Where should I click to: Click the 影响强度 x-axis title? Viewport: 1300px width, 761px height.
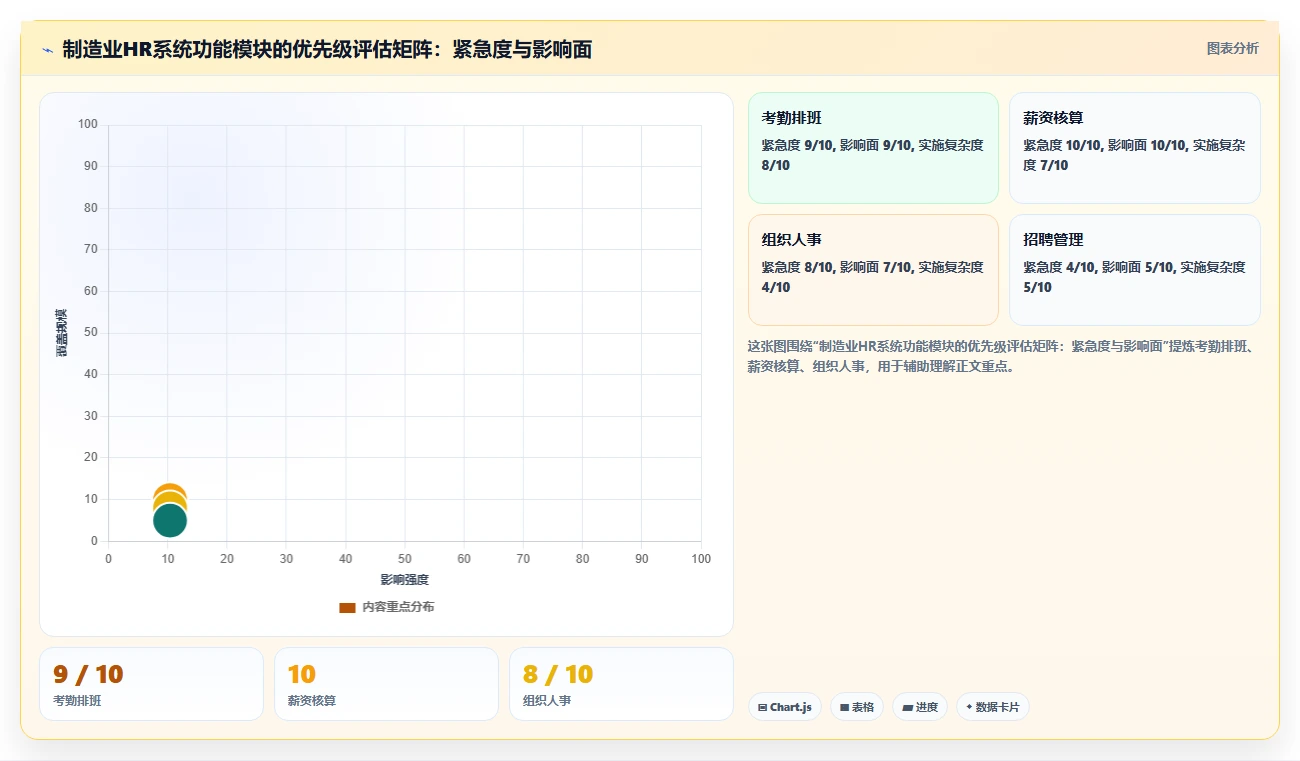tap(404, 580)
